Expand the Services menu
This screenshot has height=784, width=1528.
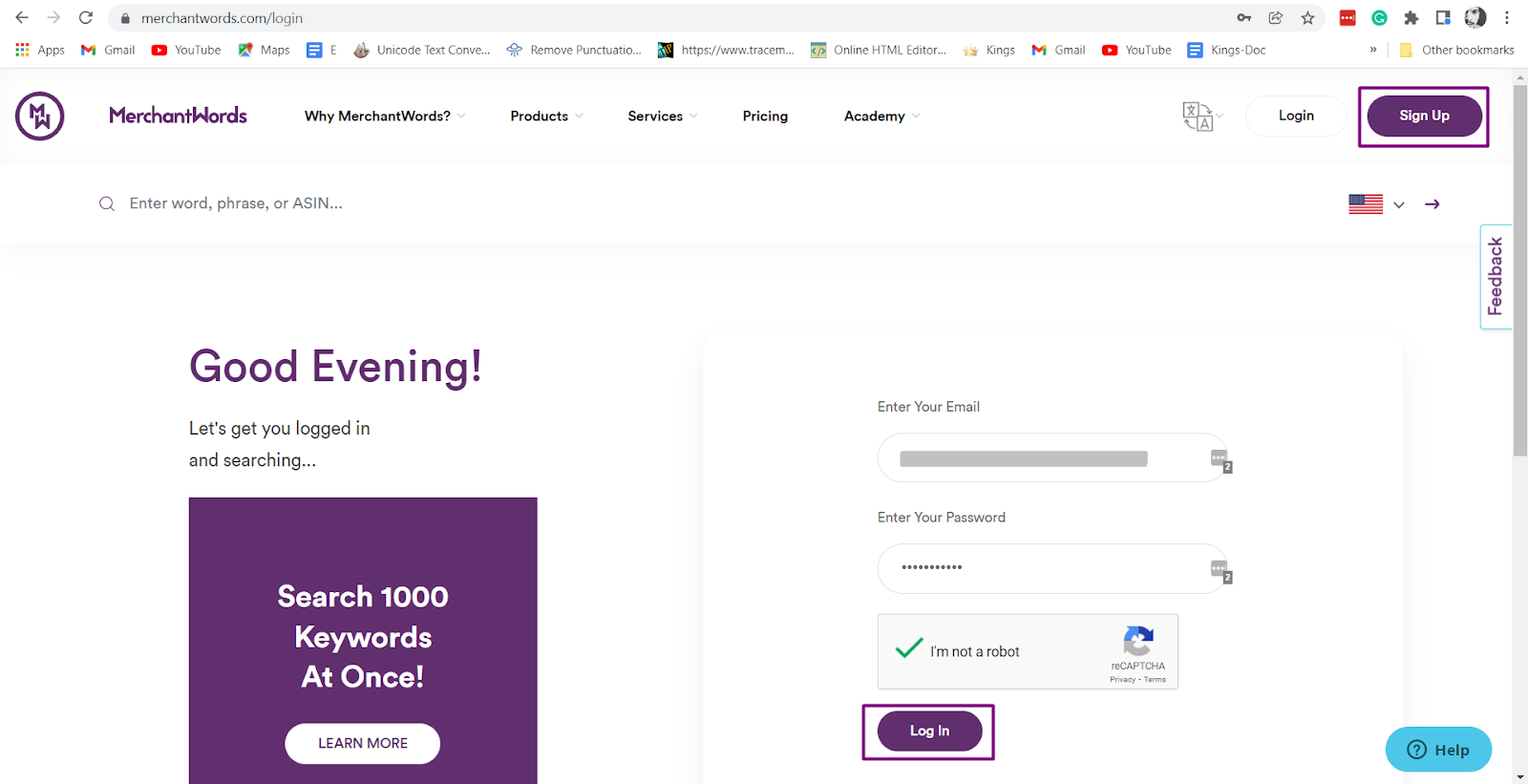click(x=663, y=117)
